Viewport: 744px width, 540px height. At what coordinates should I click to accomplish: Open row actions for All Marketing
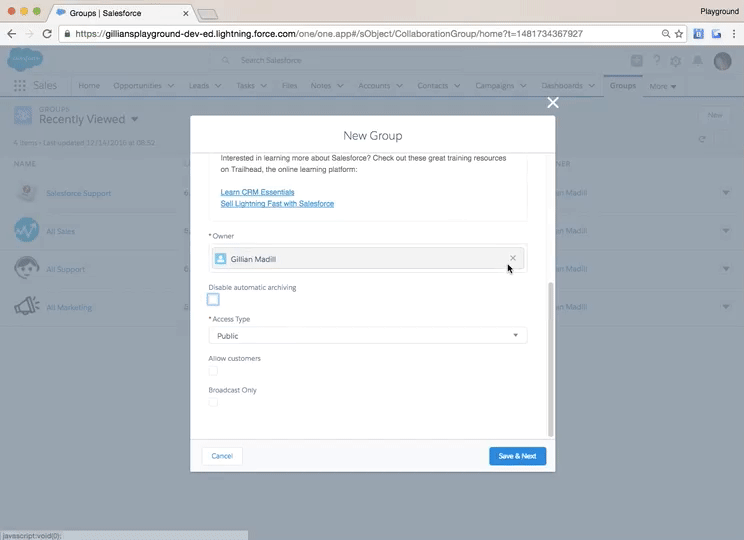(725, 307)
